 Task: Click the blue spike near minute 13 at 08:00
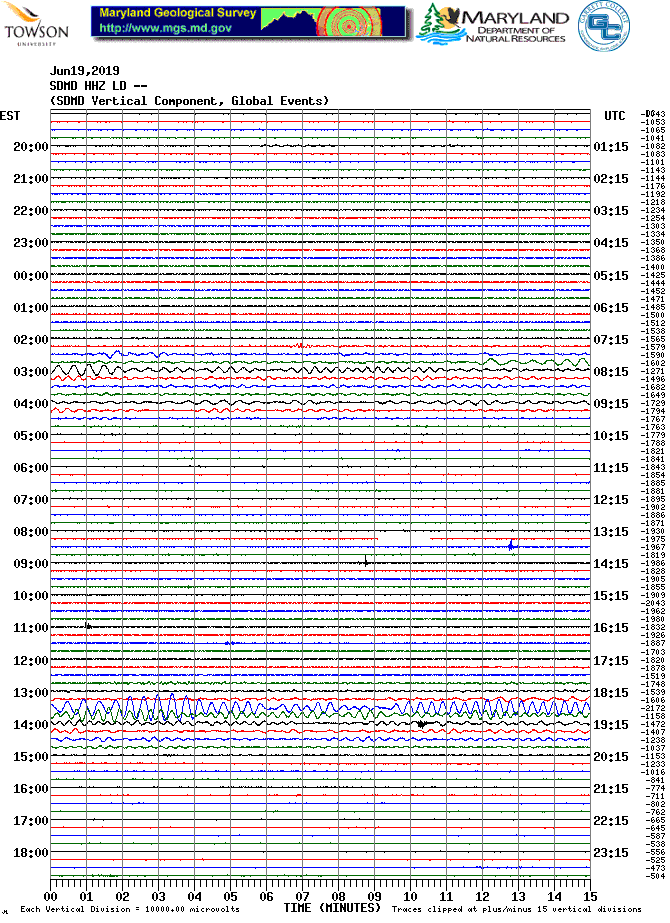511,545
